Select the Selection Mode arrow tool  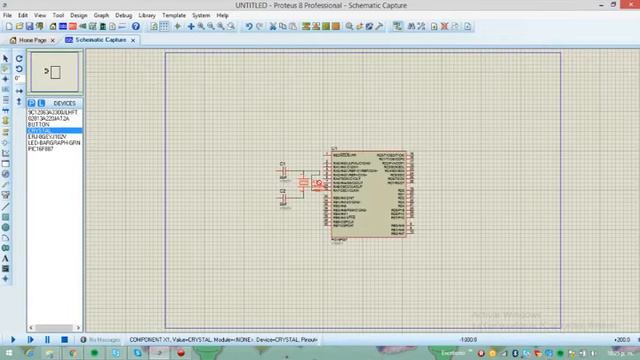tap(5, 58)
